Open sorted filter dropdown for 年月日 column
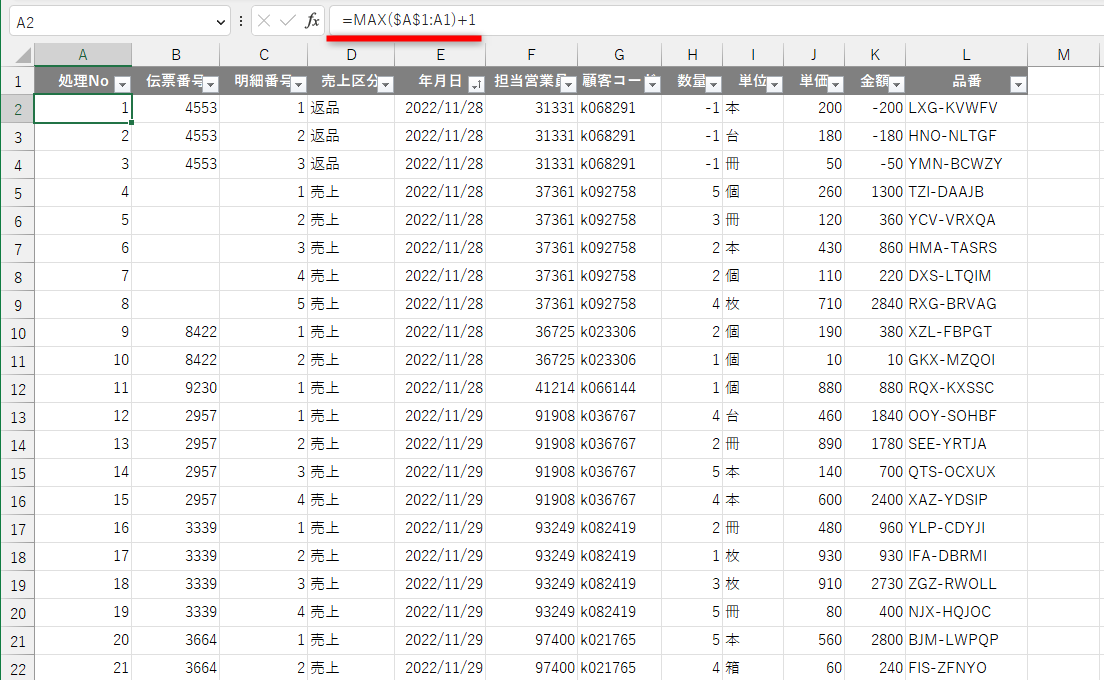This screenshot has width=1104, height=680. pyautogui.click(x=477, y=84)
